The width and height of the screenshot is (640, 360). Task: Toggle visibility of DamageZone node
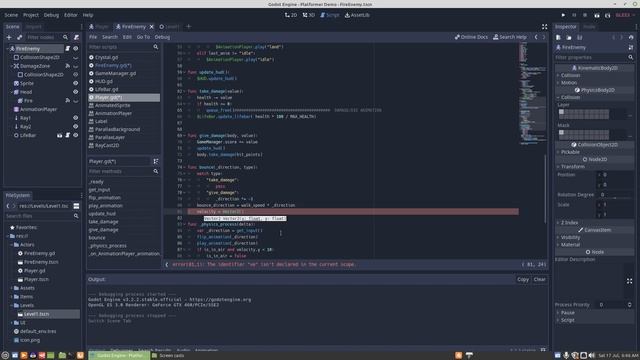click(x=75, y=66)
